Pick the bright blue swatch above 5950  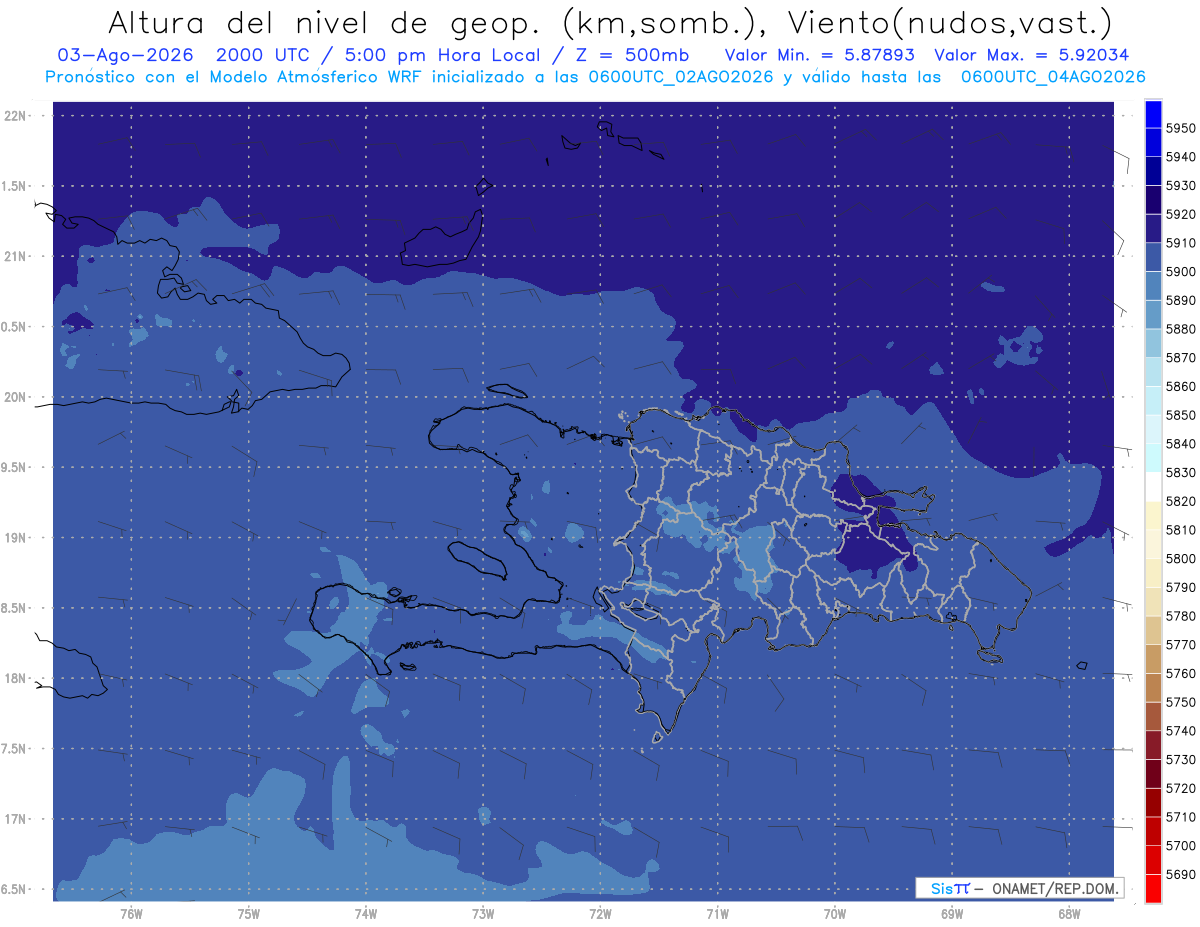coord(1153,114)
